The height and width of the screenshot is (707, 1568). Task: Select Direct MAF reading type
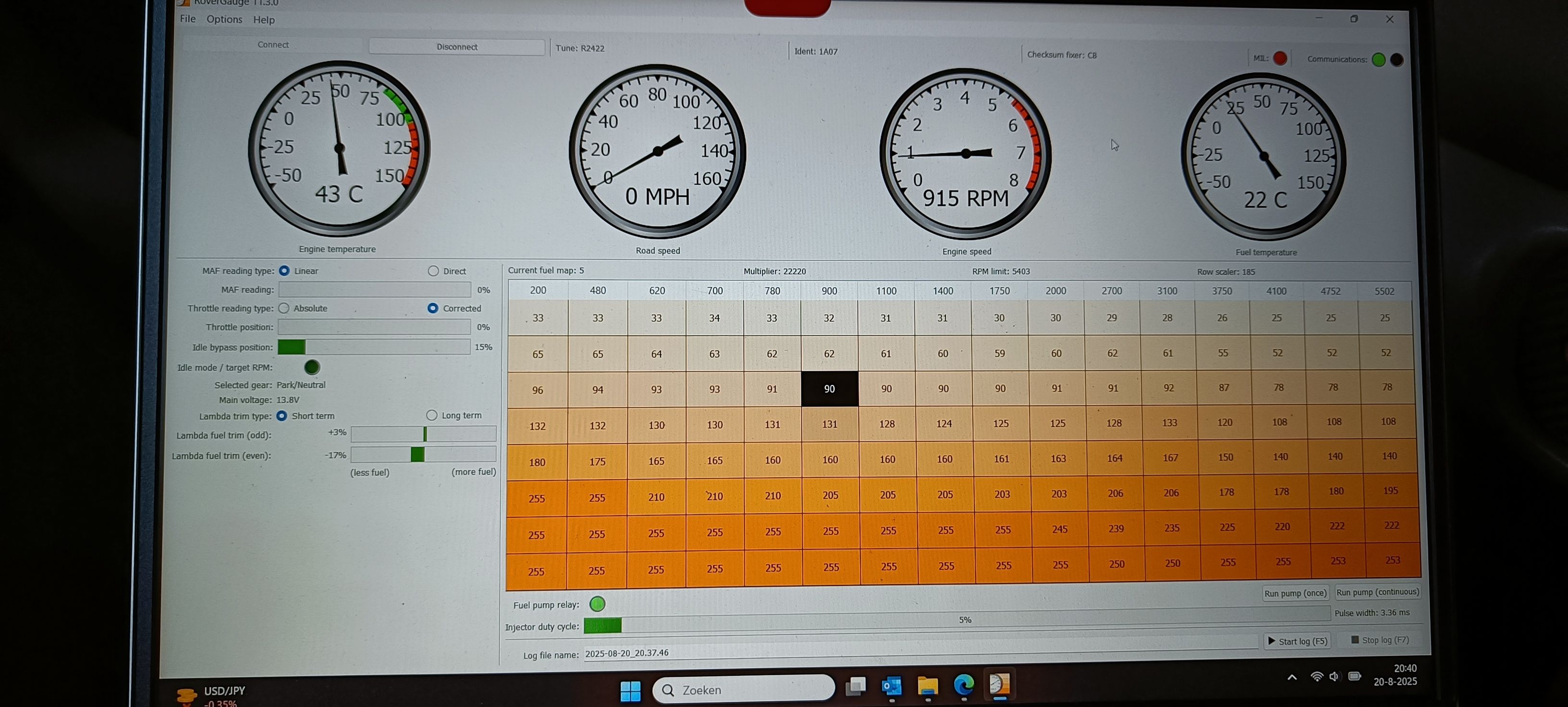[433, 271]
